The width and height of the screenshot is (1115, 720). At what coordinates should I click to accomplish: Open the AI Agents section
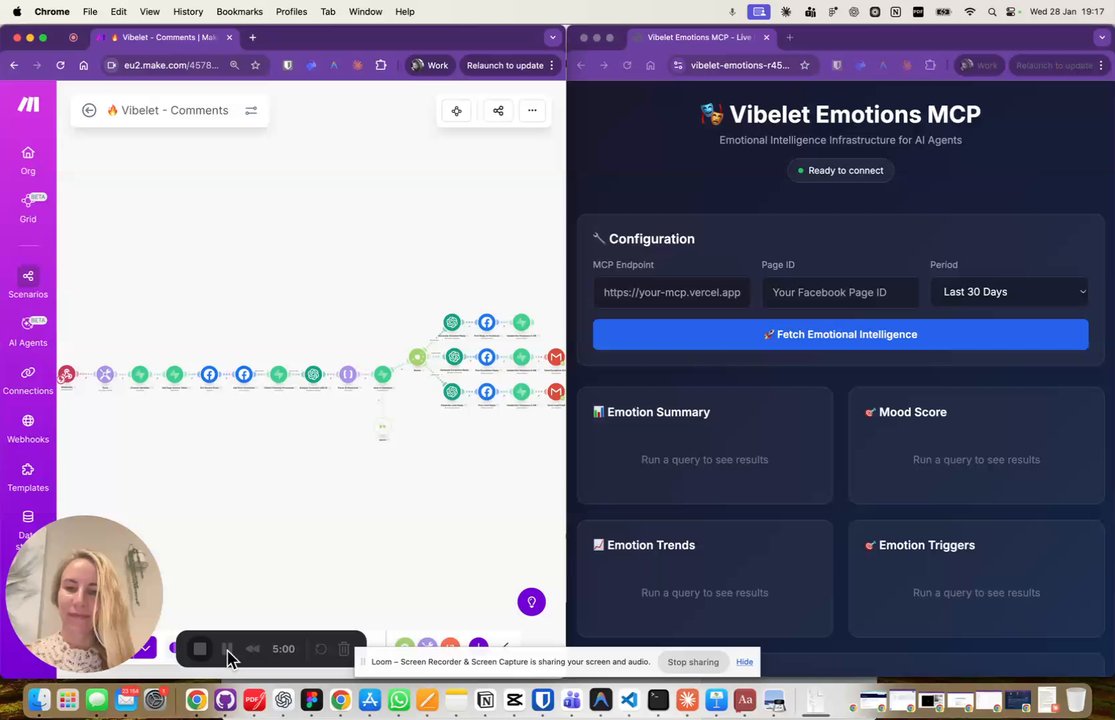coord(28,331)
